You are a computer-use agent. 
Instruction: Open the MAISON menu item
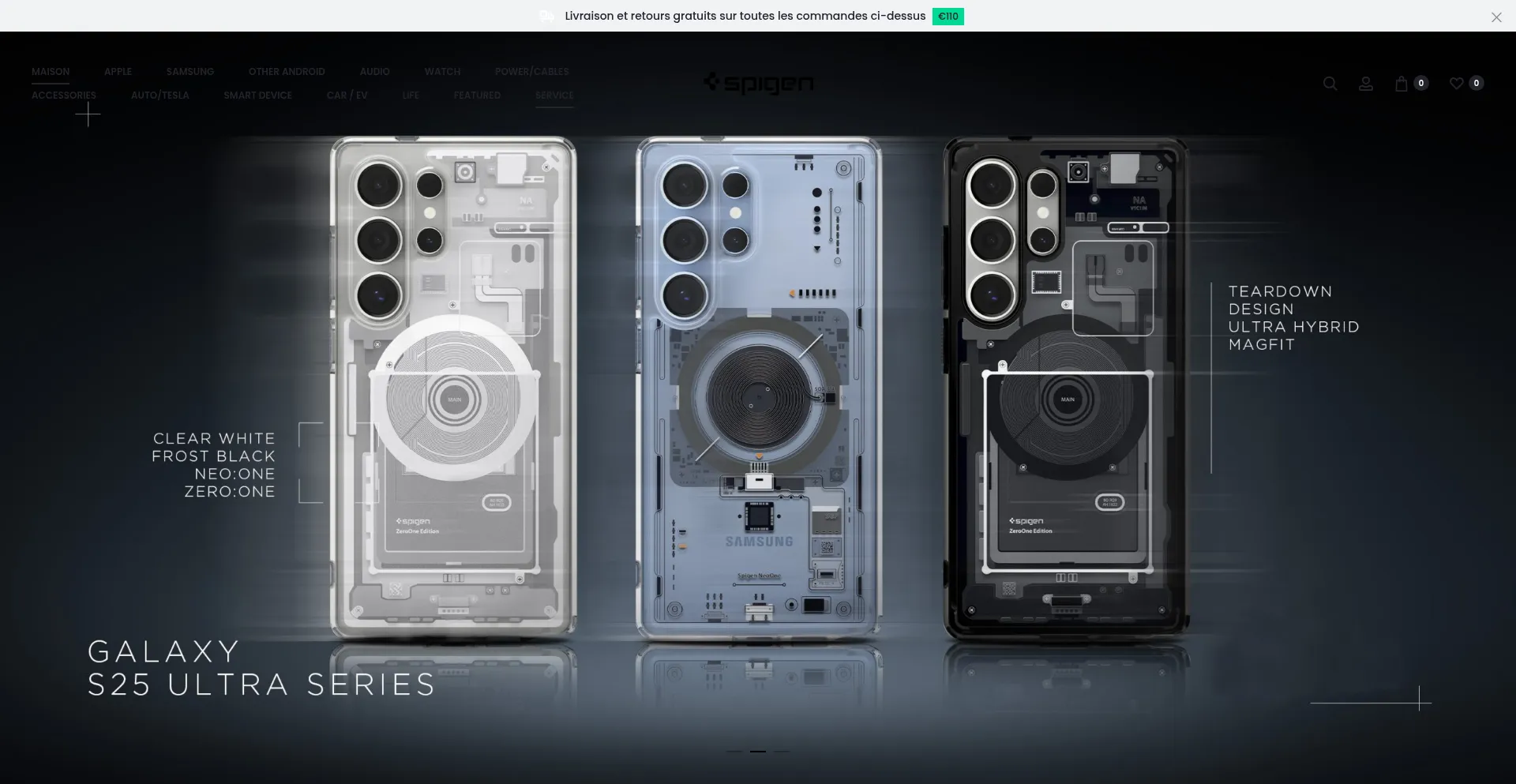click(x=51, y=71)
